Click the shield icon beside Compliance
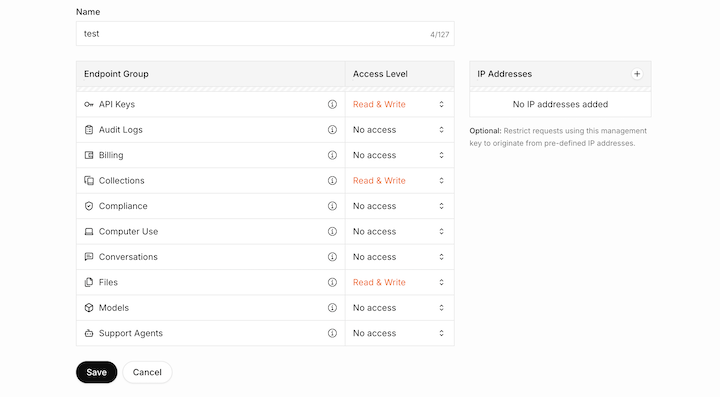The width and height of the screenshot is (720, 397). [x=89, y=206]
